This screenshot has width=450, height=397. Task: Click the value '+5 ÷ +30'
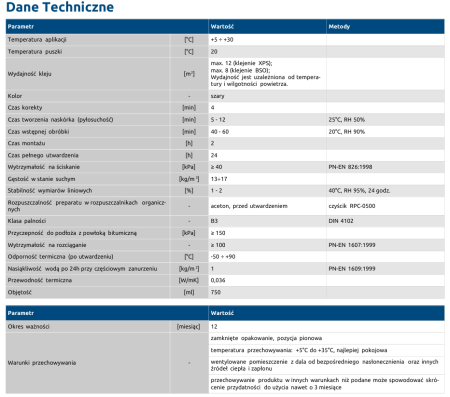pos(222,40)
